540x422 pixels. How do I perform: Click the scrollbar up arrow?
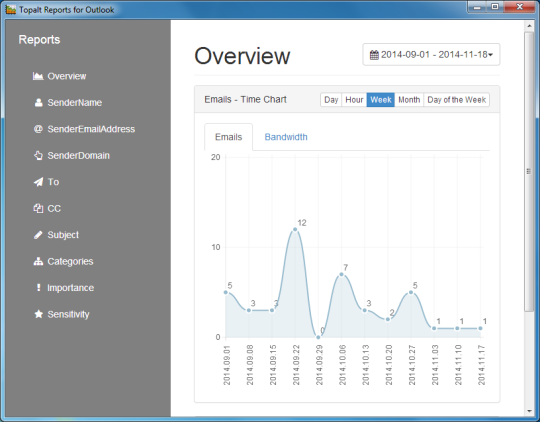pyautogui.click(x=529, y=26)
